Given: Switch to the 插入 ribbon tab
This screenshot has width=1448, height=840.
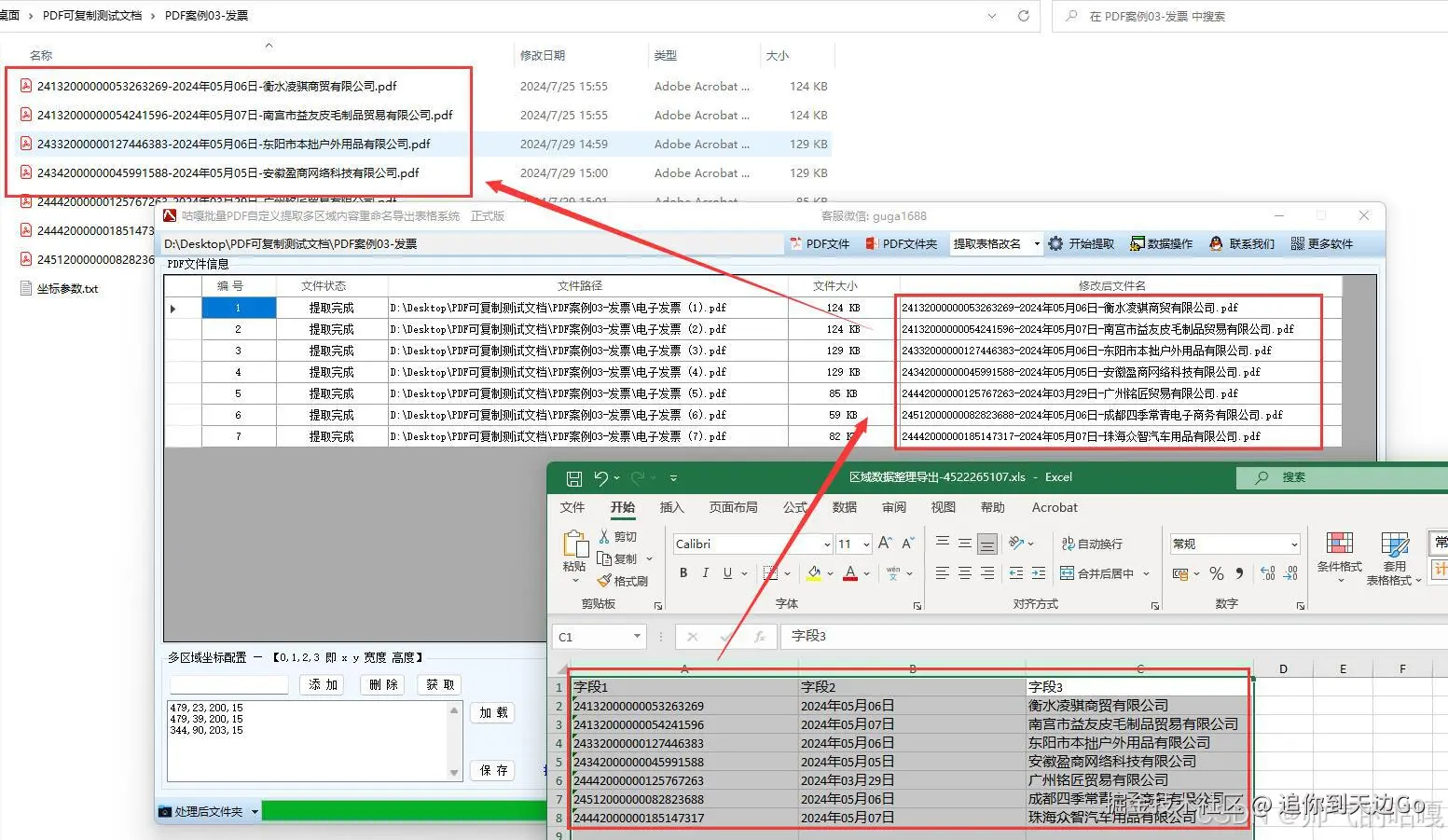Looking at the screenshot, I should (x=672, y=508).
